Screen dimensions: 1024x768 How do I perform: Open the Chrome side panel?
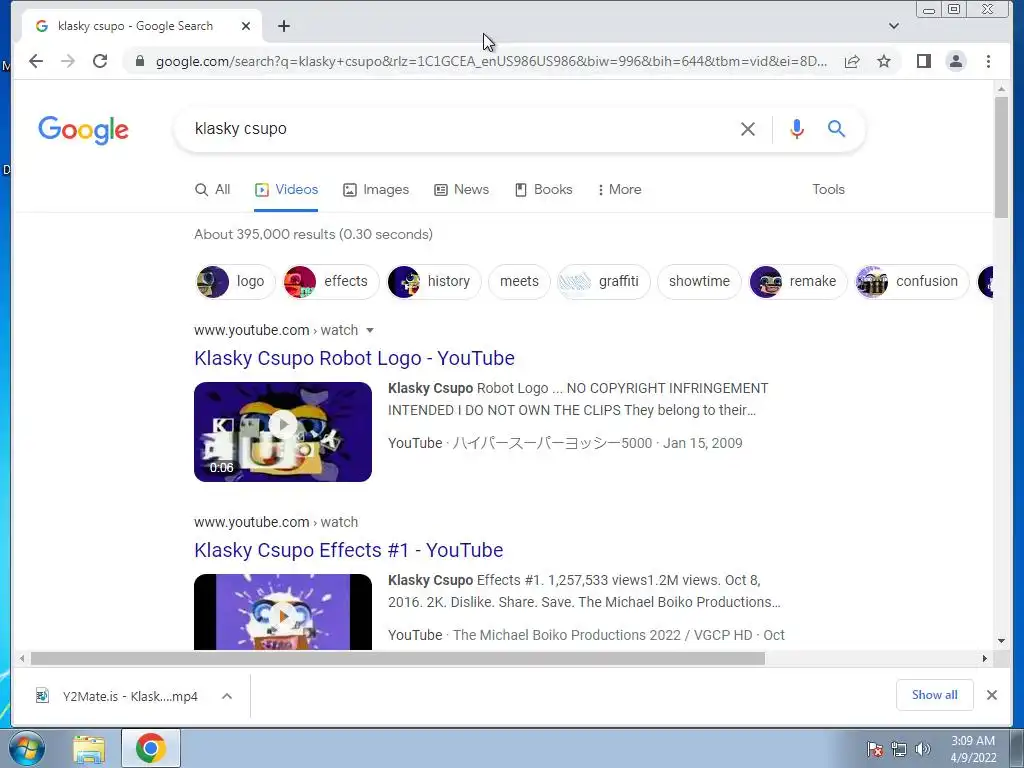coord(923,61)
